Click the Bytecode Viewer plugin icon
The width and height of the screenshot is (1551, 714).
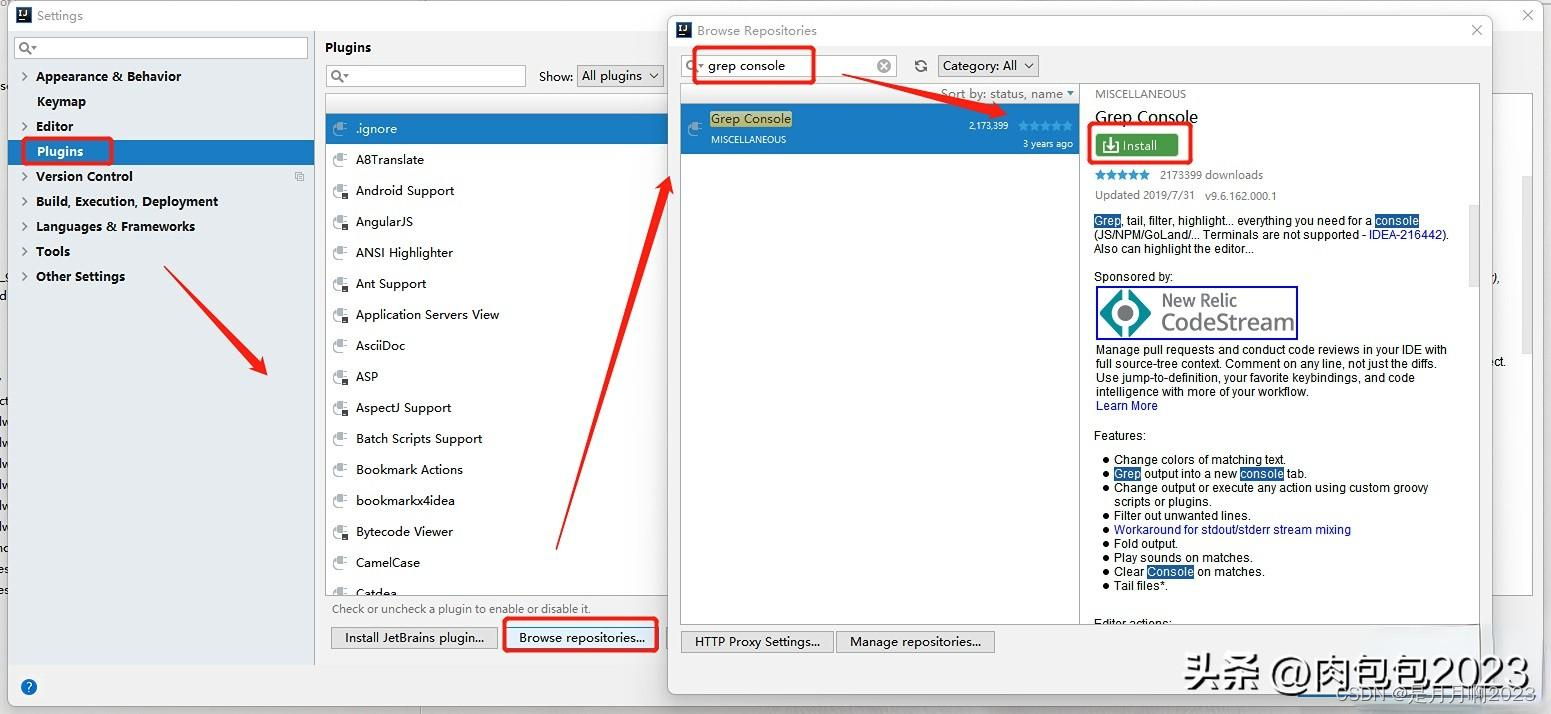pos(340,532)
